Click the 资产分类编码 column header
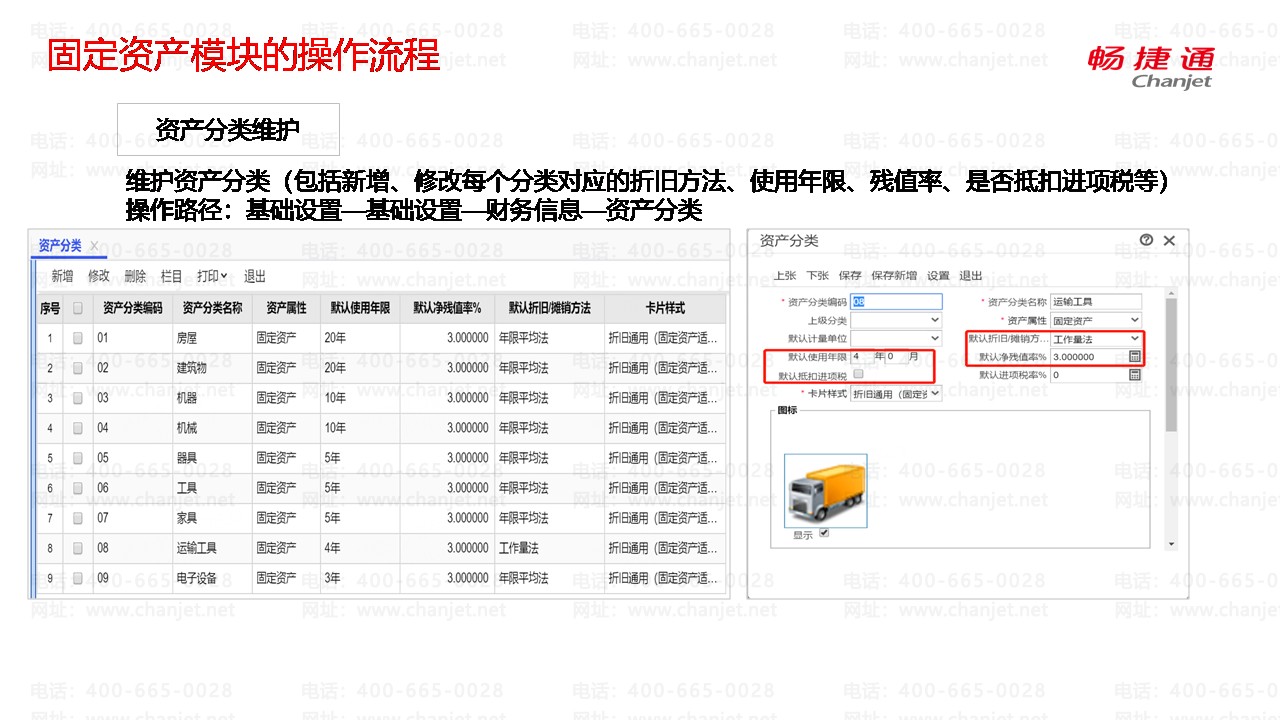 (132, 309)
